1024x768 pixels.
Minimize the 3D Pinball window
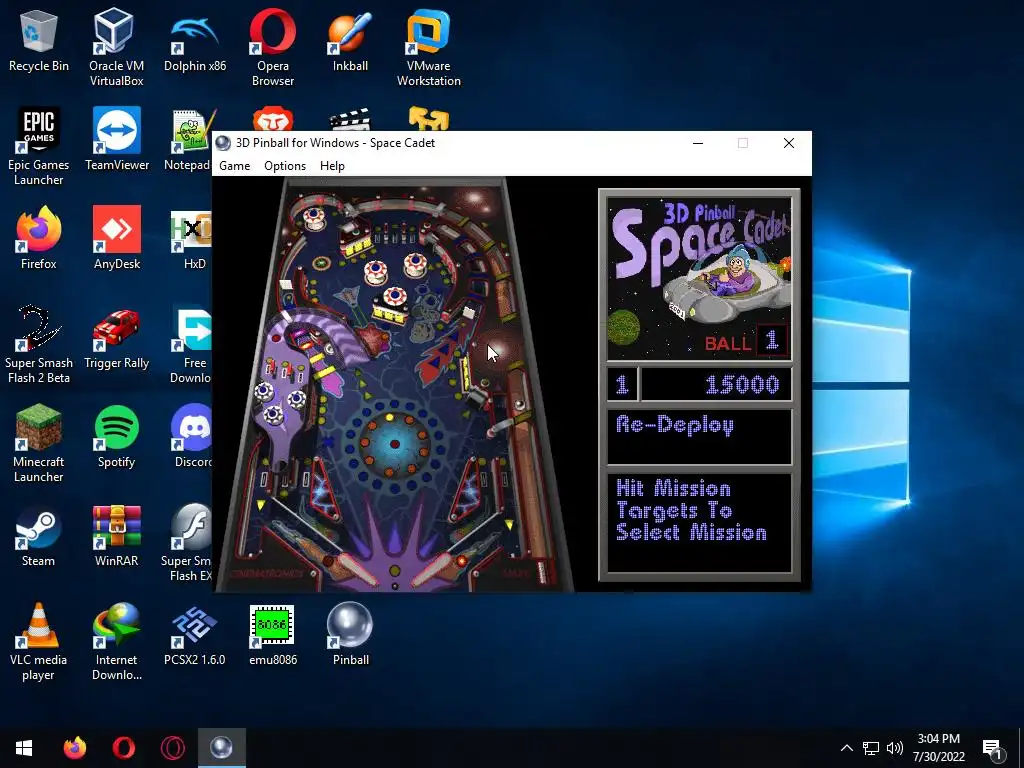tap(697, 143)
